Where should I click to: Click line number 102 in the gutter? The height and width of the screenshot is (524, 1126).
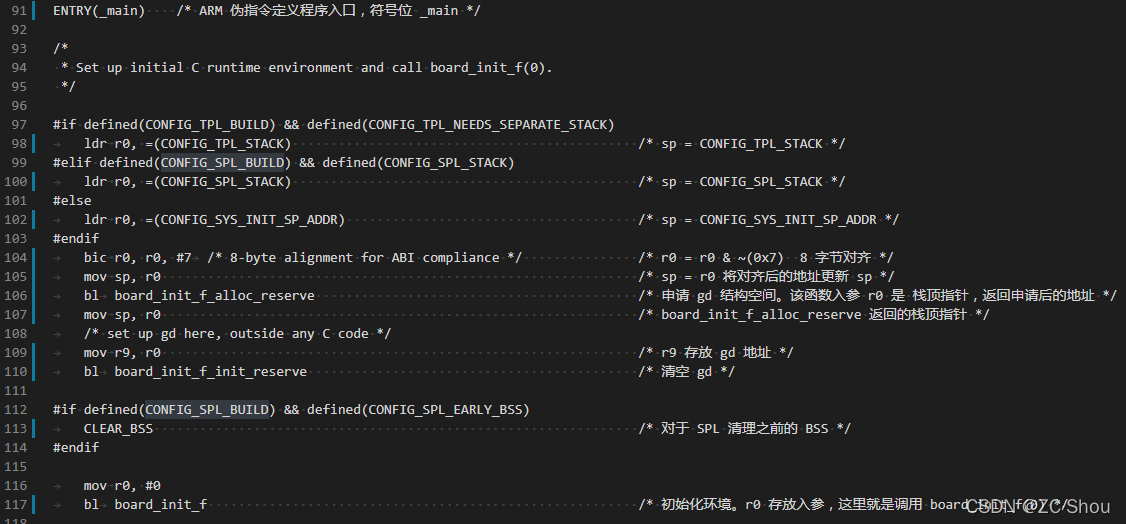pyautogui.click(x=16, y=219)
